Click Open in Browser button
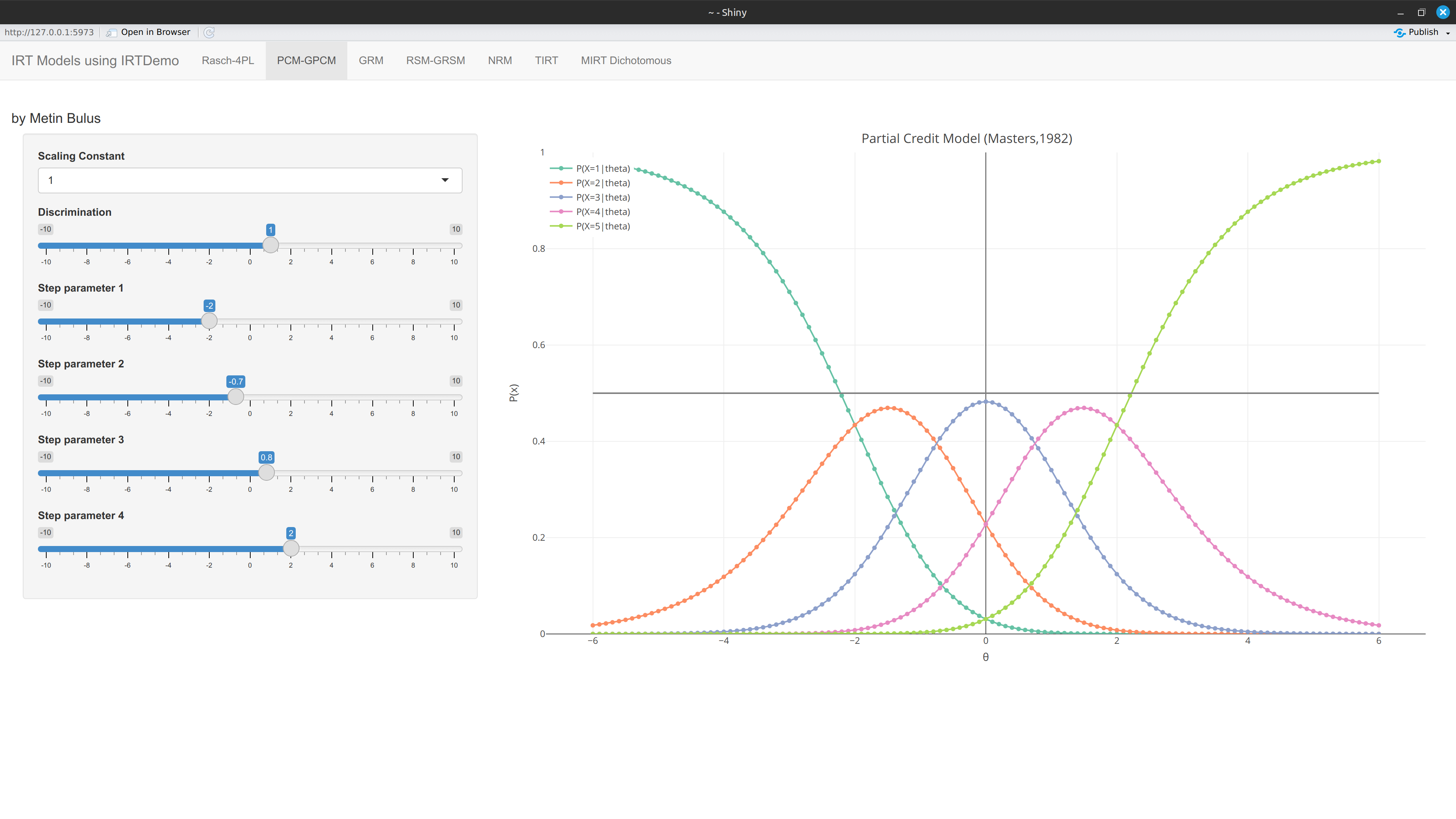The height and width of the screenshot is (819, 1456). point(149,32)
